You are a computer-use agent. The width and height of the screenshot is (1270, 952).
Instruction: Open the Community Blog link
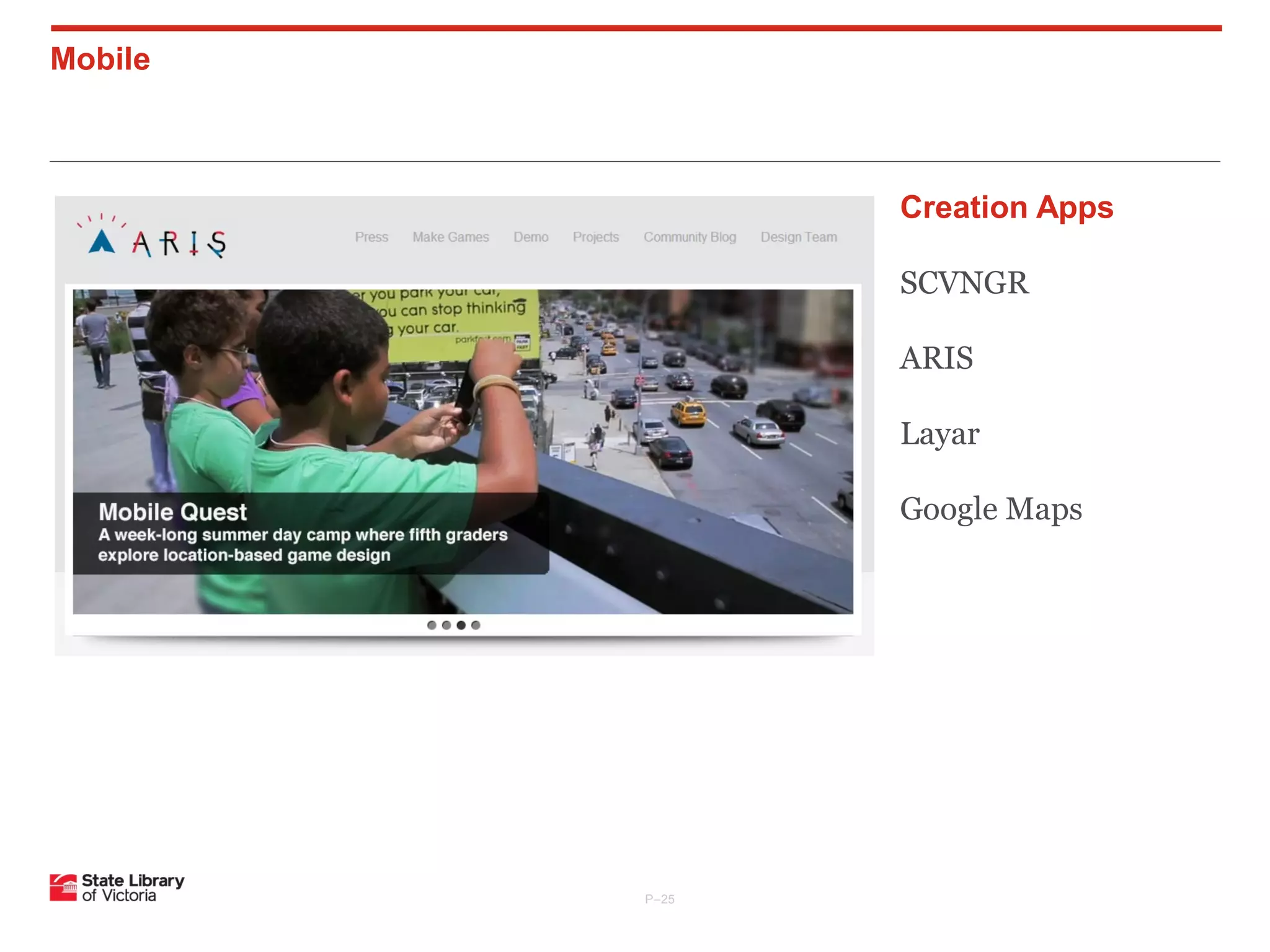click(690, 237)
